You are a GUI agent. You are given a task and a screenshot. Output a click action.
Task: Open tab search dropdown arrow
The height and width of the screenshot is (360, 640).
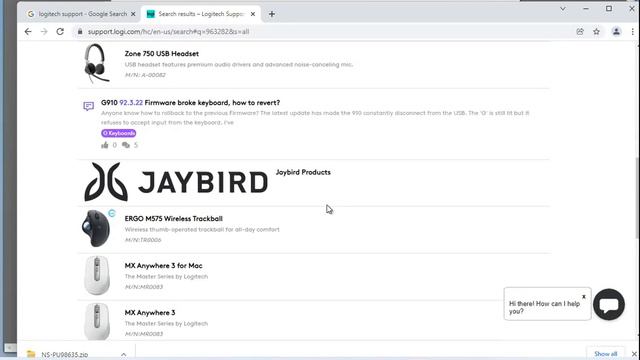[x=563, y=9]
